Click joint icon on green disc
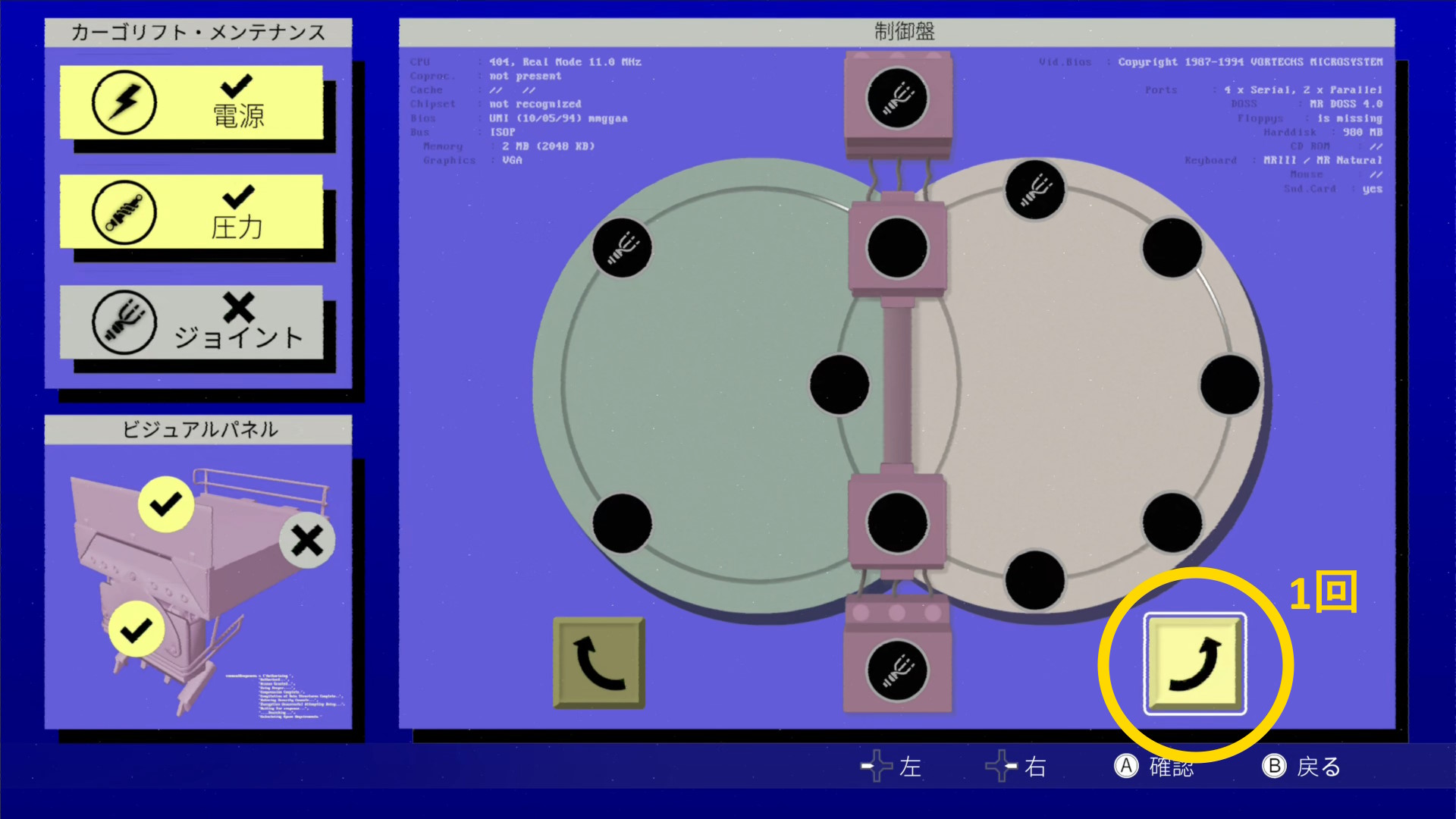1456x819 pixels. point(622,248)
